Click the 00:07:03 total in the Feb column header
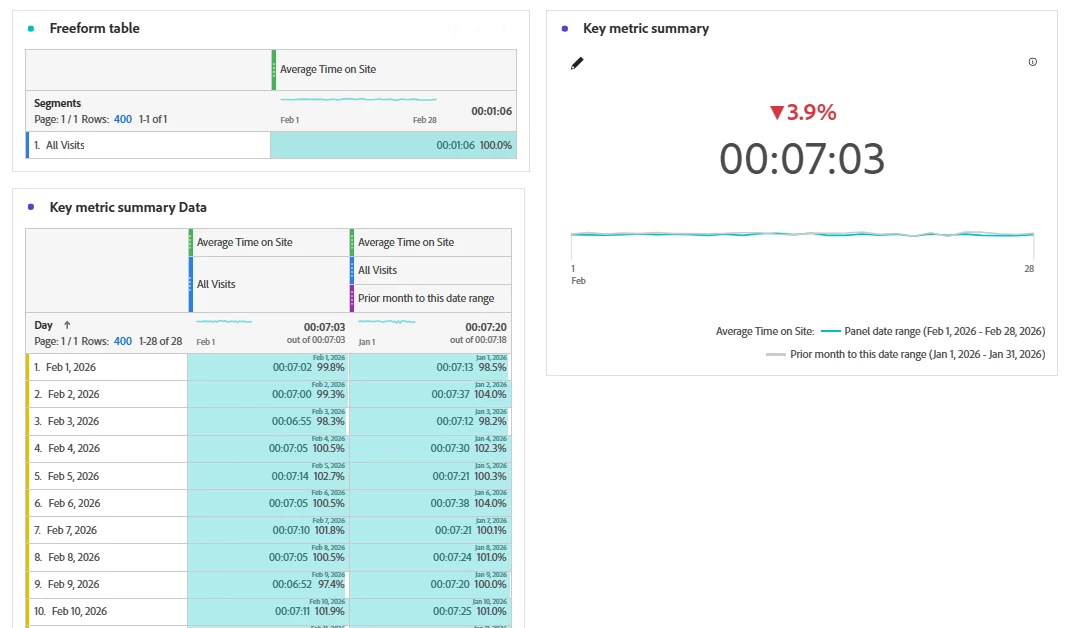This screenshot has height=628, width=1071. click(324, 327)
